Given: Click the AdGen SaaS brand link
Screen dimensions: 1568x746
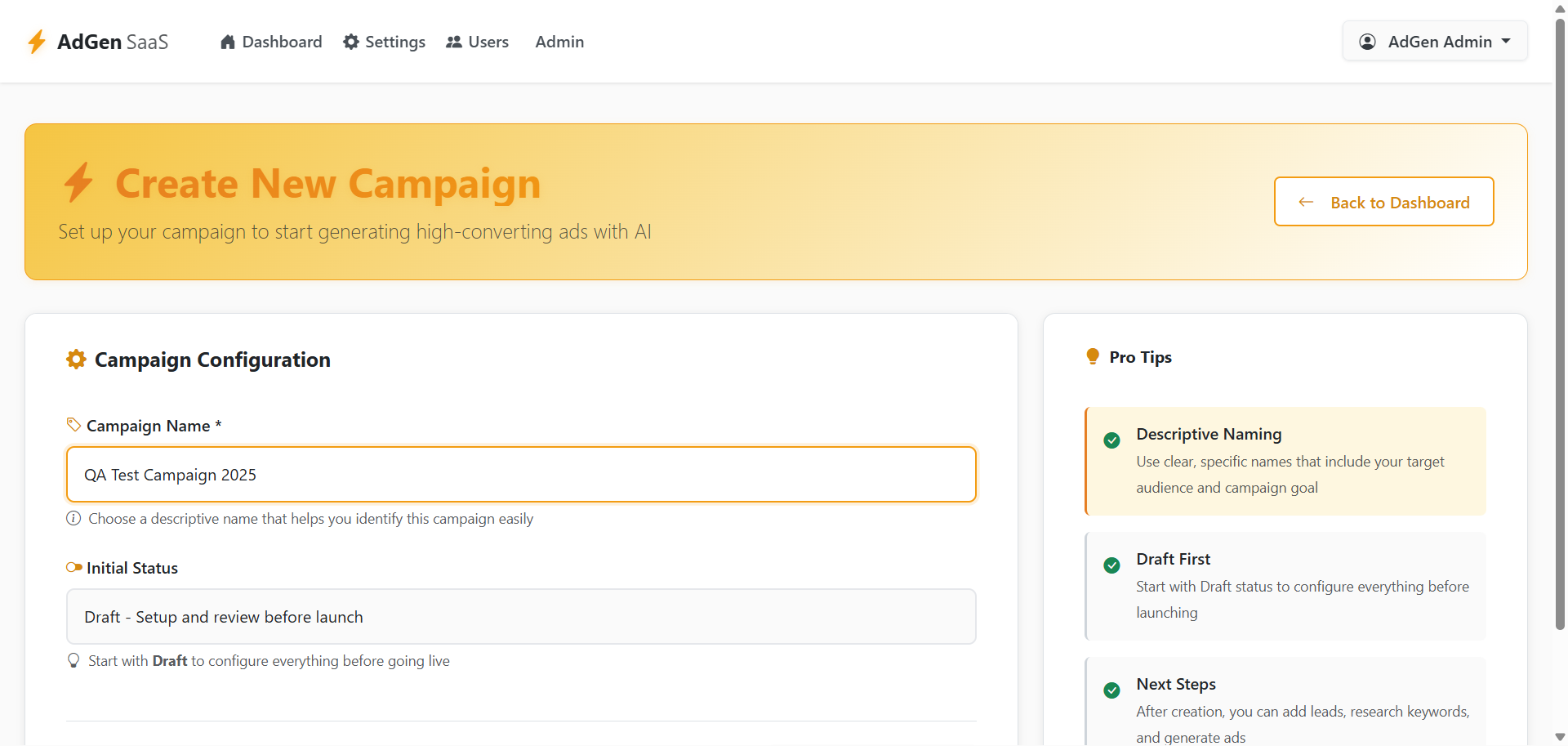Looking at the screenshot, I should click(98, 42).
